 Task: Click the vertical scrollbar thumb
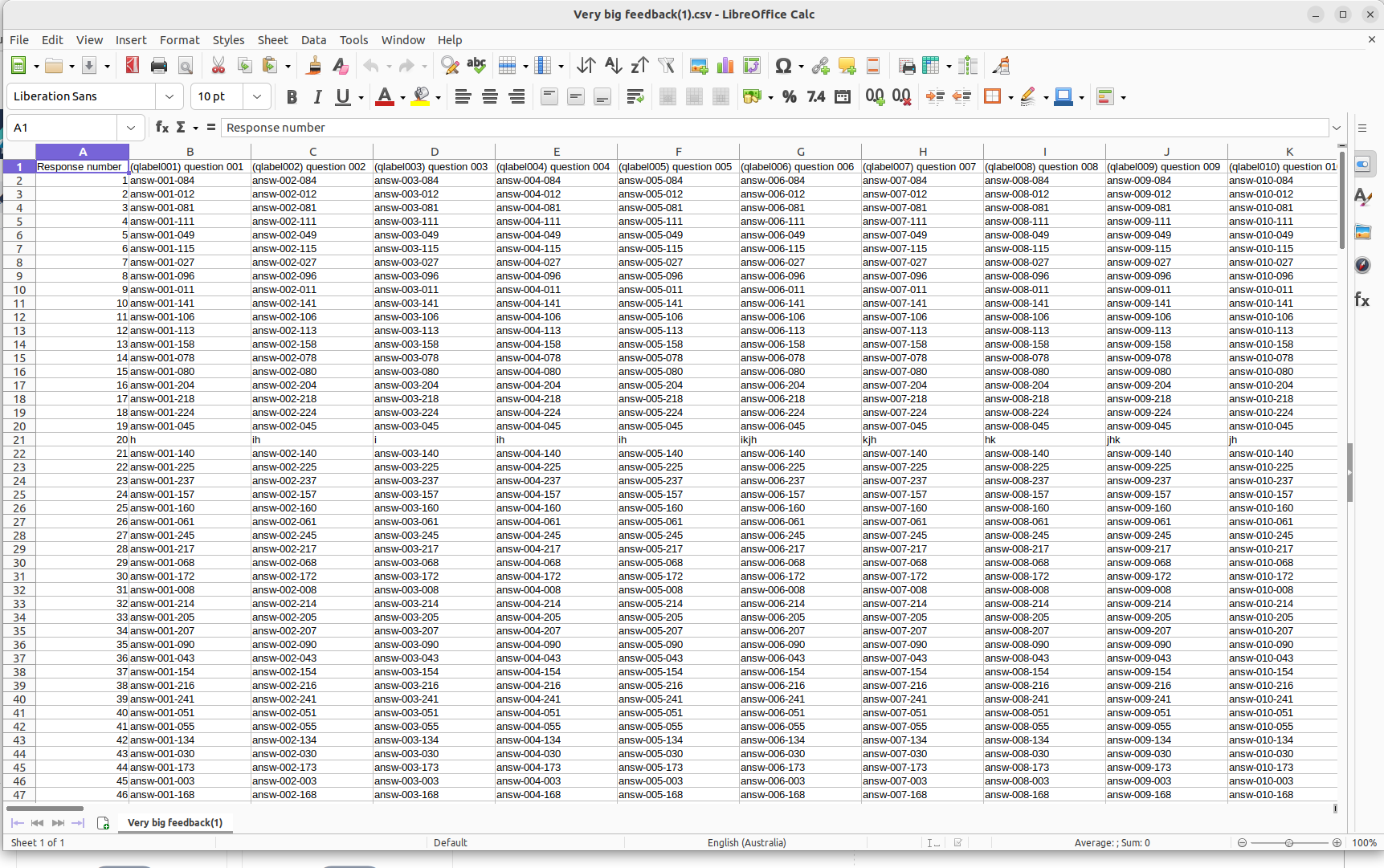tap(1341, 199)
